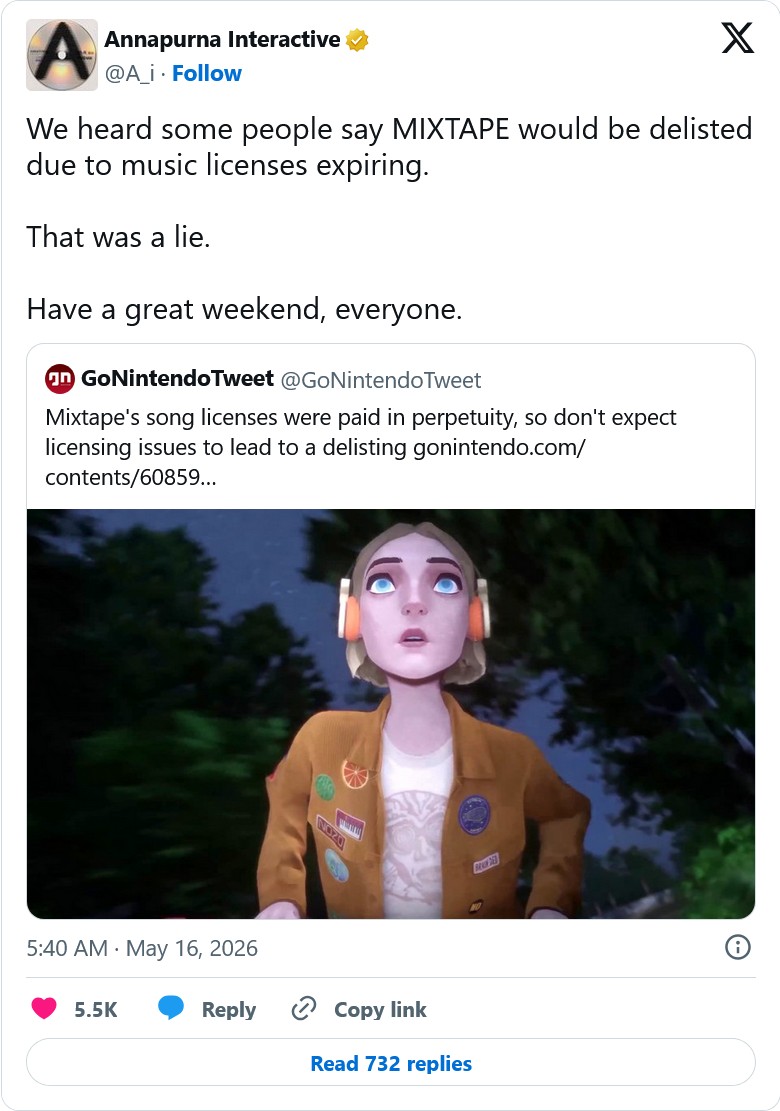Click the blue reply bubble icon
Screen dimensions: 780x1111
(171, 1008)
